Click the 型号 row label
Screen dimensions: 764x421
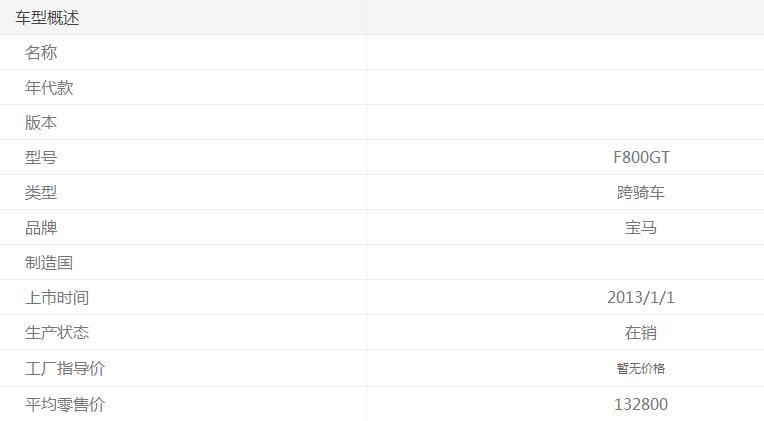(41, 158)
